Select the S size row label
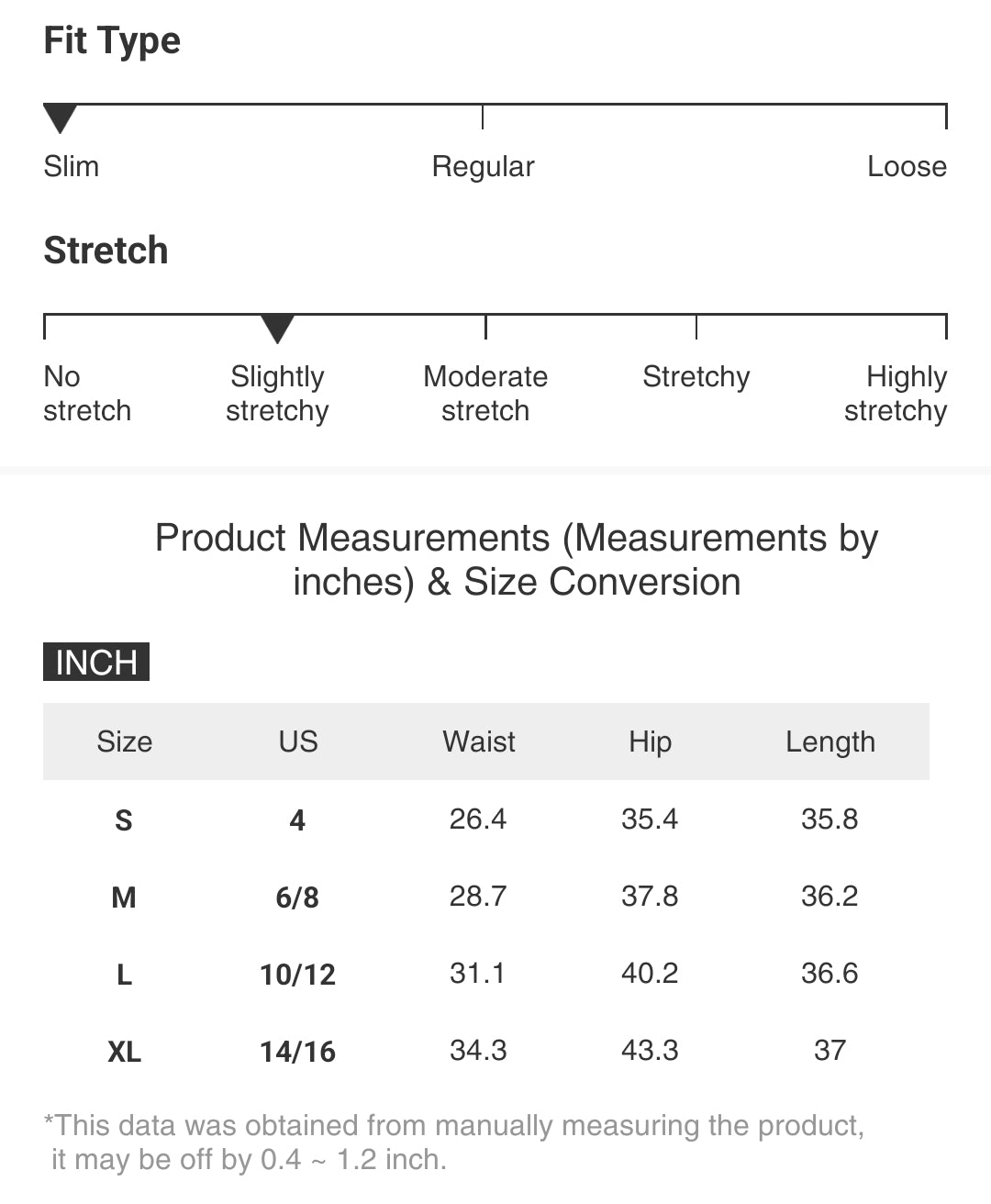This screenshot has height=1204, width=991. [124, 819]
